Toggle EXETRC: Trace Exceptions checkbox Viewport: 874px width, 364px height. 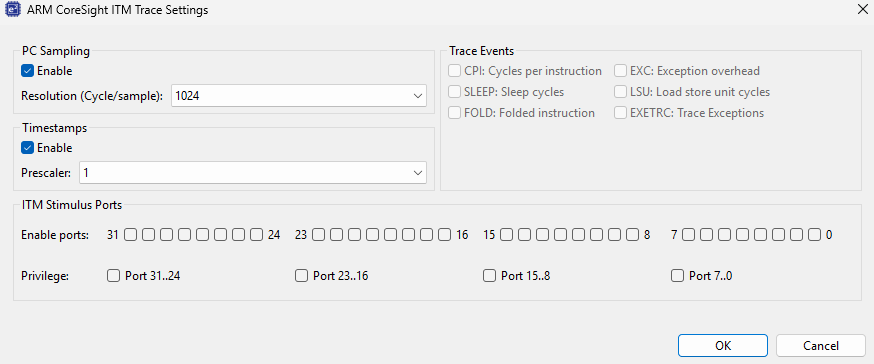[x=621, y=113]
